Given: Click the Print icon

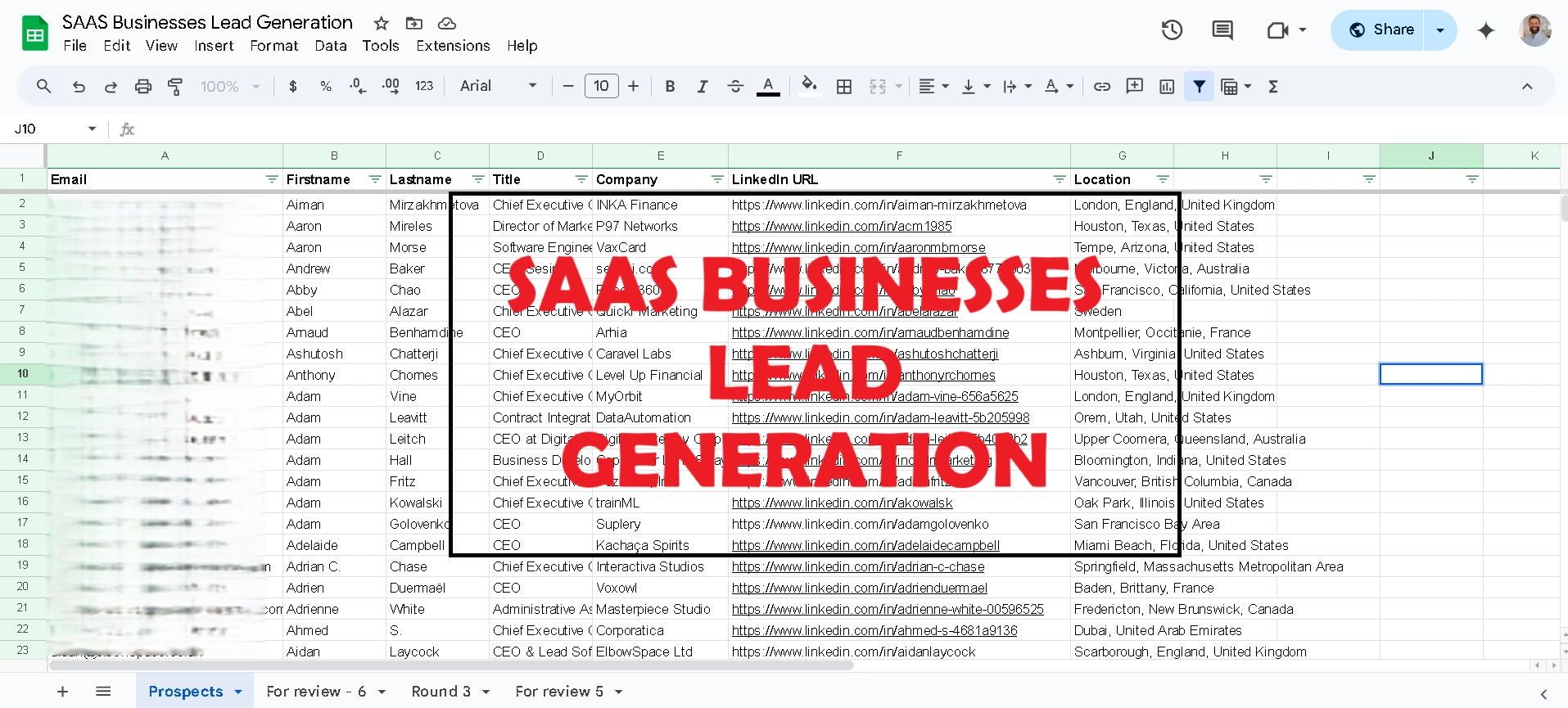Looking at the screenshot, I should (143, 87).
